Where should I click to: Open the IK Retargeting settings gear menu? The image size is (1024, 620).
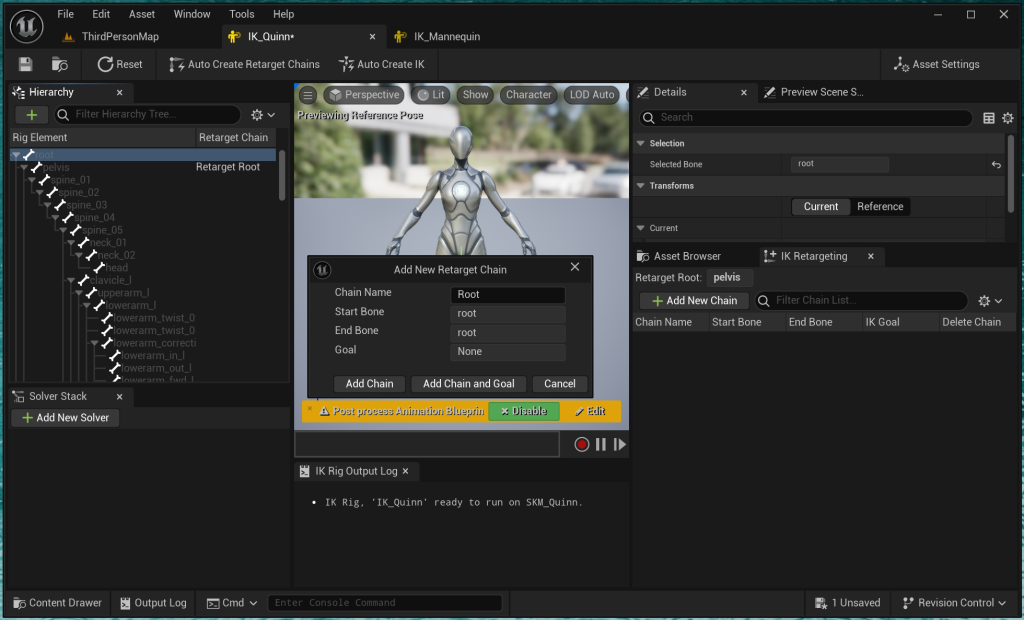tap(990, 301)
